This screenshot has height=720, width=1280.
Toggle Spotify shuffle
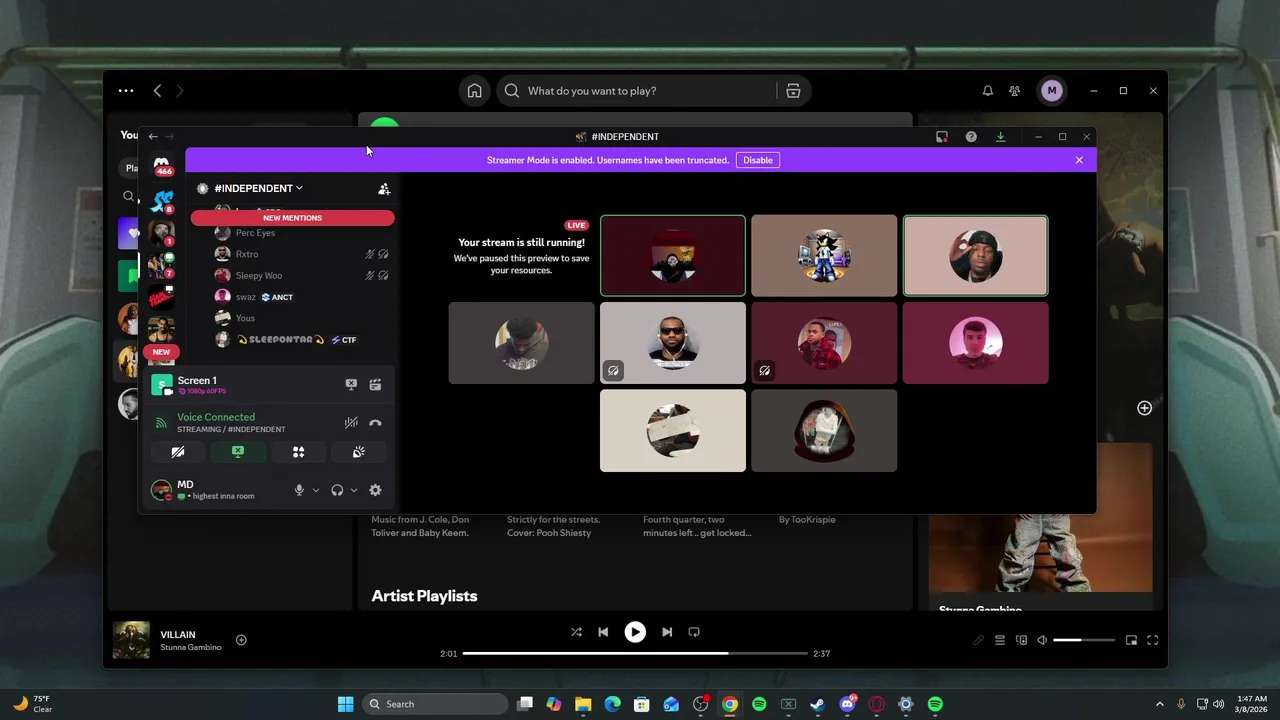576,632
